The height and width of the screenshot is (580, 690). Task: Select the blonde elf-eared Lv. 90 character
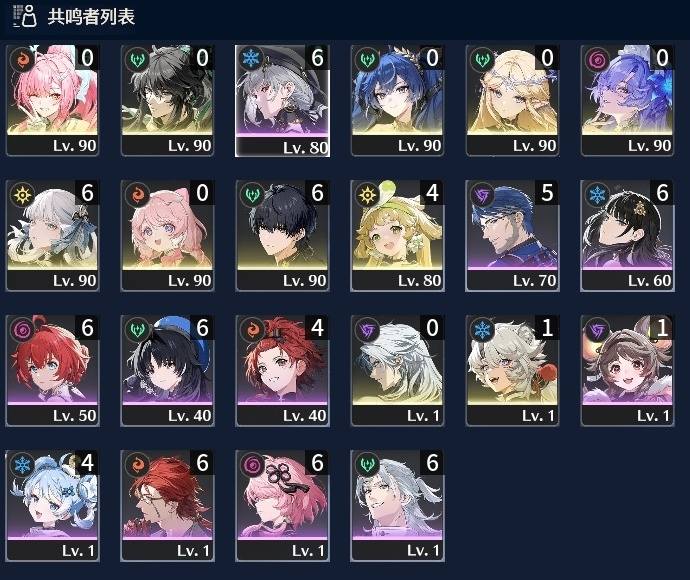512,100
